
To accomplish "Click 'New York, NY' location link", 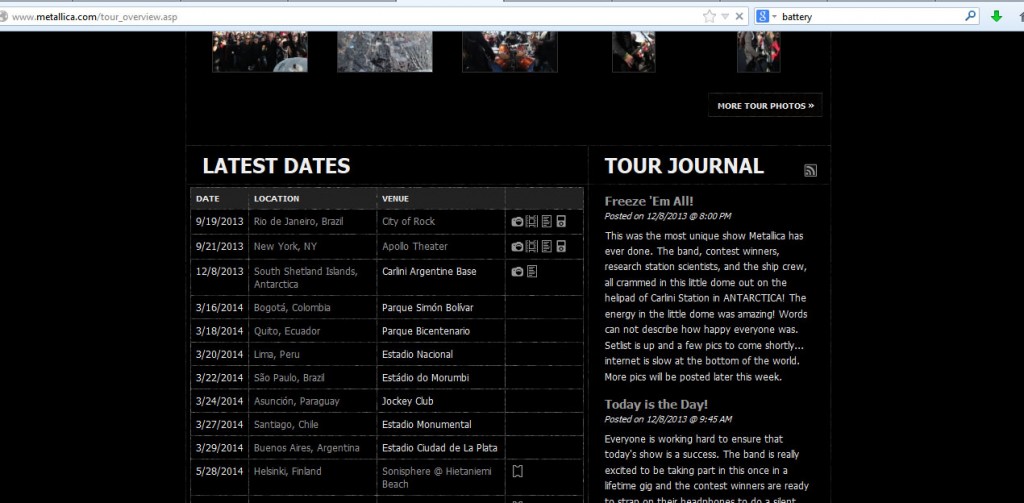I will pyautogui.click(x=285, y=246).
